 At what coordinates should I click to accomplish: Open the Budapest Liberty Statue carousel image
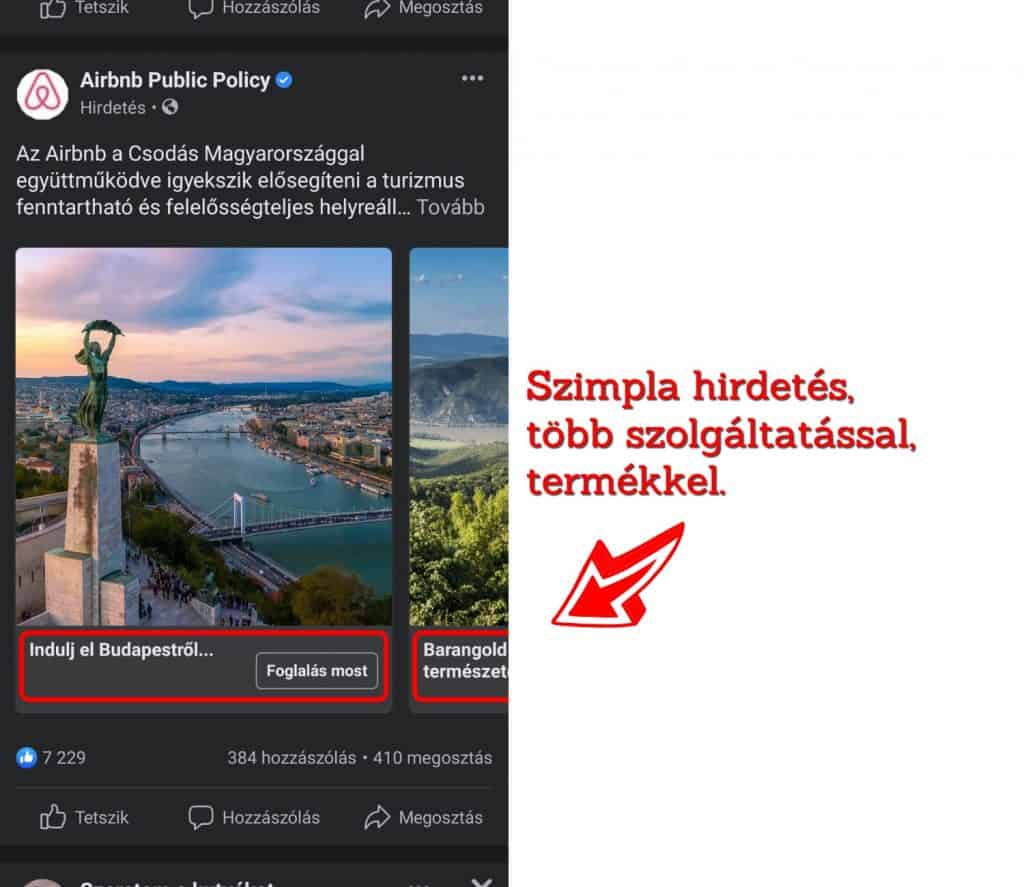point(204,436)
